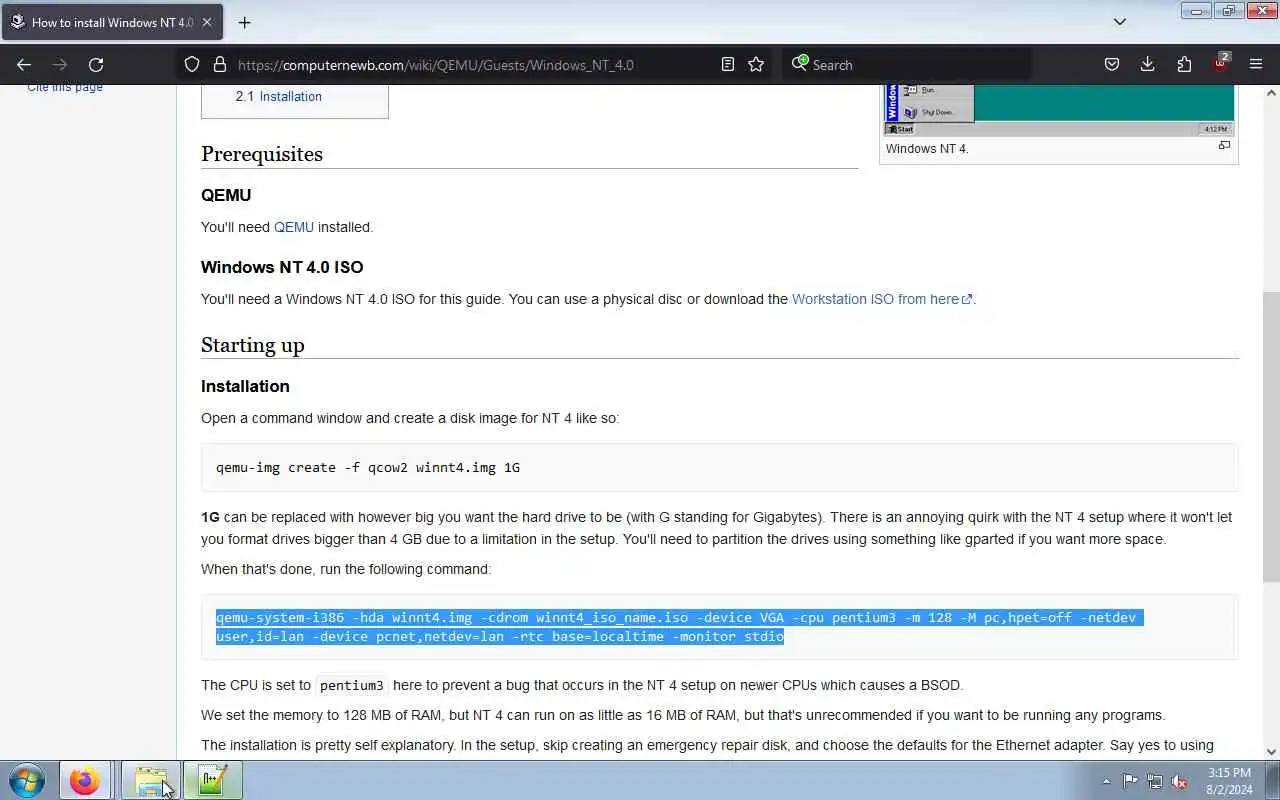The image size is (1280, 800).
Task: Follow the QEMU link in Prerequisites
Action: pyautogui.click(x=294, y=227)
